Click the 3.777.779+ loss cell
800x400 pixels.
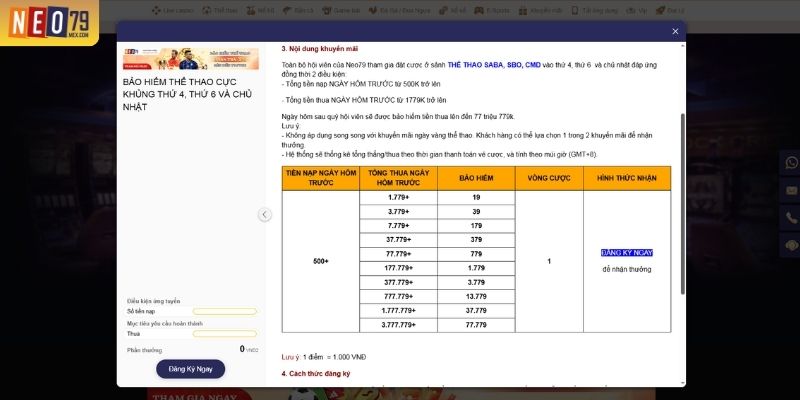[x=398, y=325]
